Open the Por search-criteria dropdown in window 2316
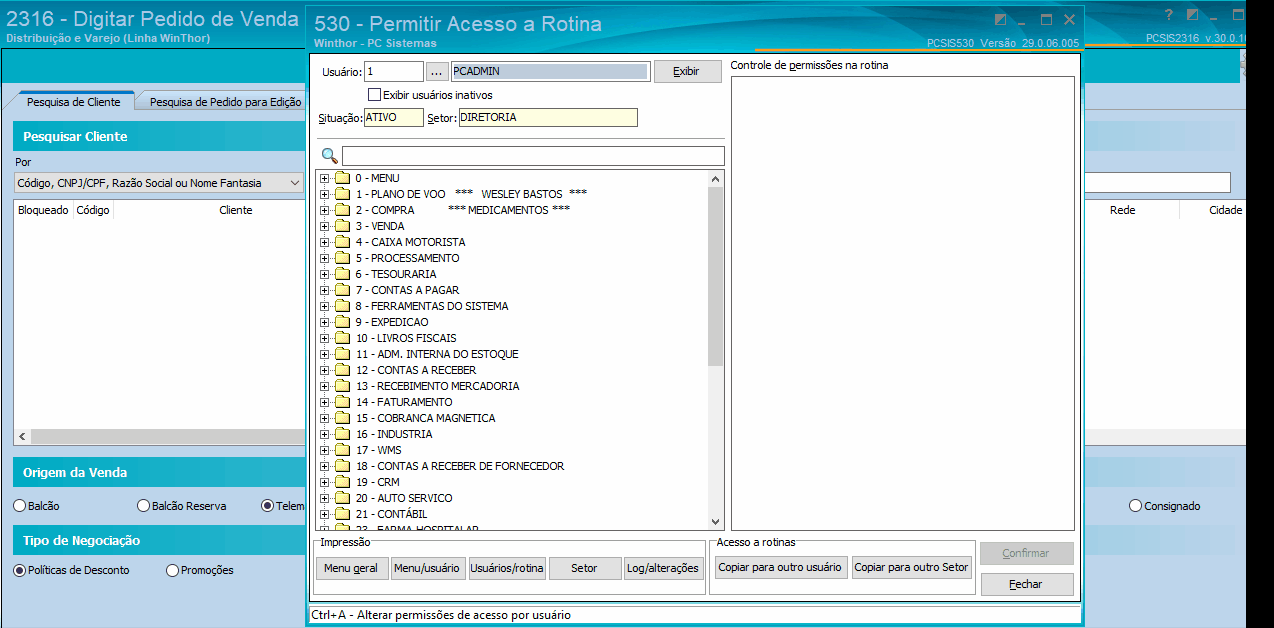The height and width of the screenshot is (628, 1274). (x=294, y=183)
